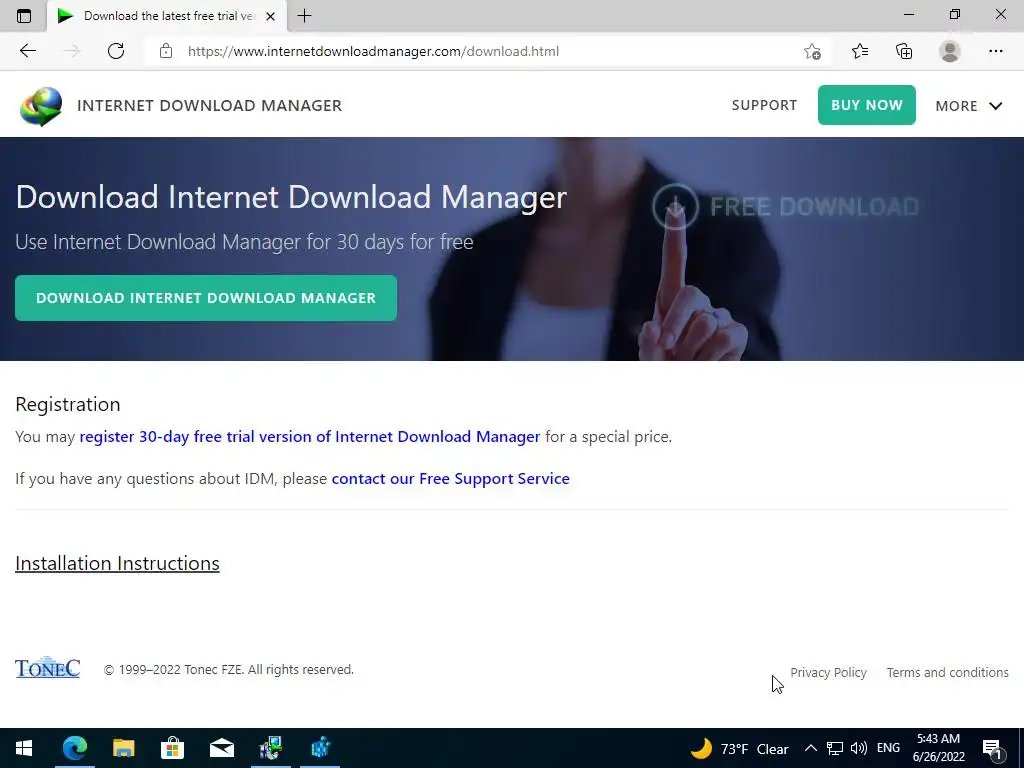This screenshot has width=1024, height=768.
Task: Open the Favorites list icon
Action: (859, 51)
